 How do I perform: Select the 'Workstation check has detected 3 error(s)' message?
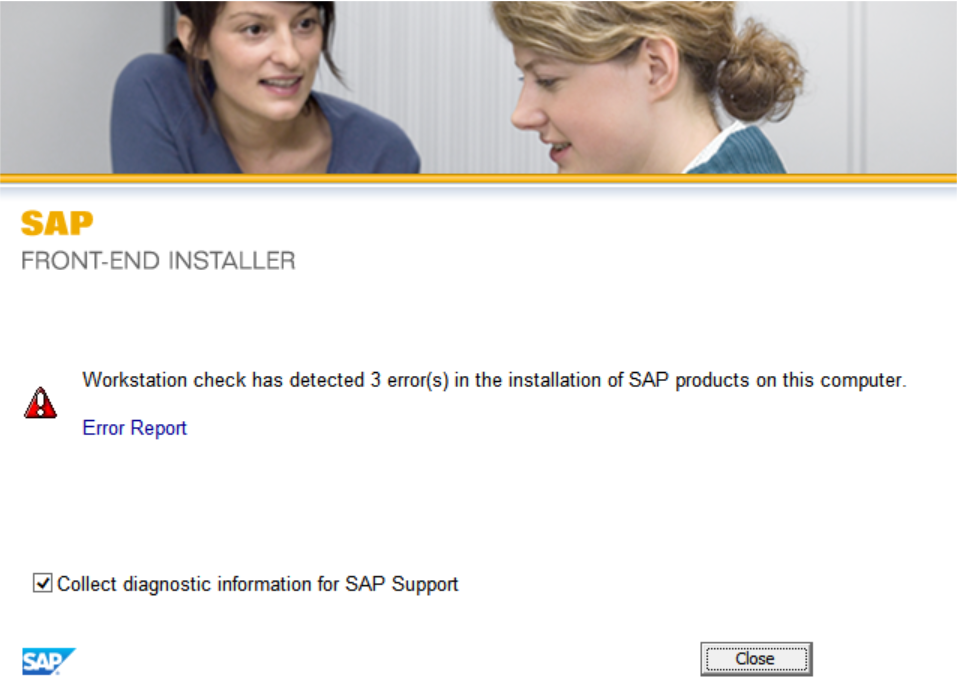point(494,380)
